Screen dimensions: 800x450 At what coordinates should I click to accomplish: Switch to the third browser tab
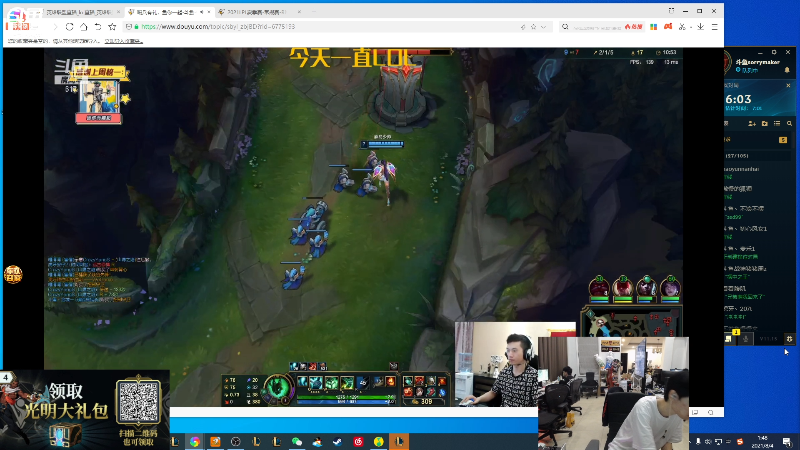[x=259, y=12]
